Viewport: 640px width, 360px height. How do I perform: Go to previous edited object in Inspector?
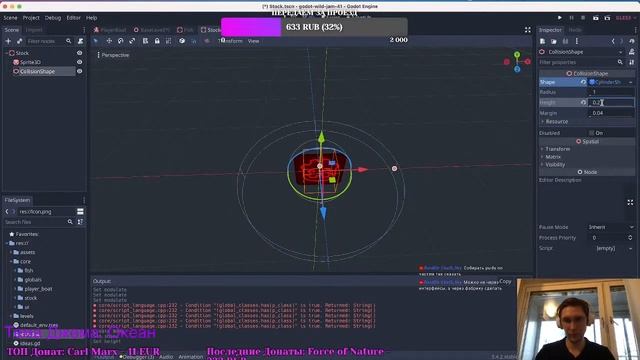click(x=613, y=41)
